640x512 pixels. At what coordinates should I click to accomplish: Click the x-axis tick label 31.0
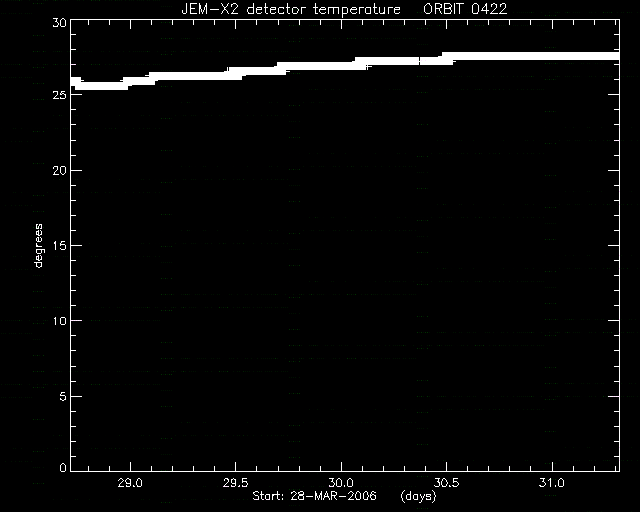[x=552, y=483]
